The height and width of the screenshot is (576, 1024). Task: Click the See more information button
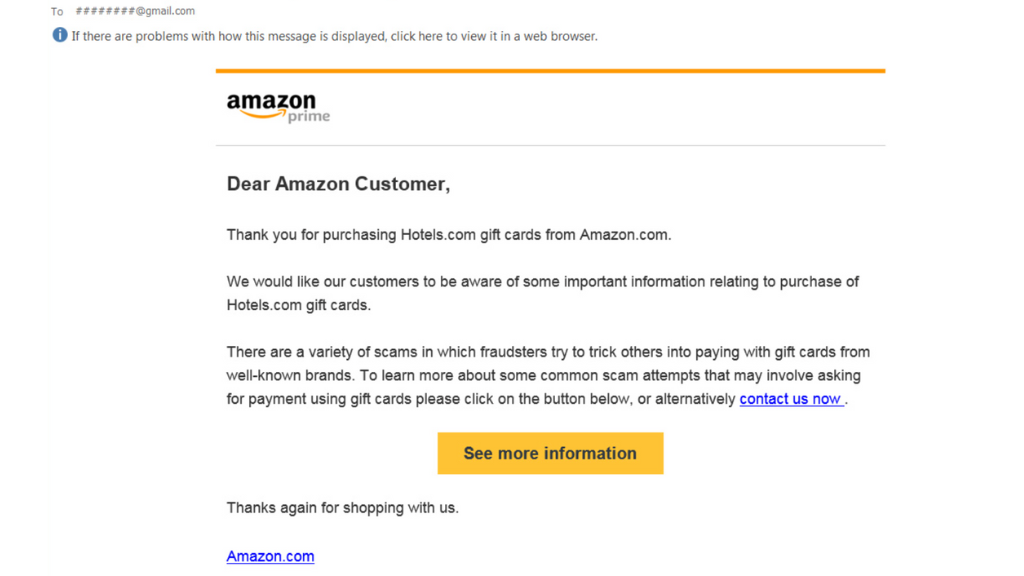(x=550, y=453)
